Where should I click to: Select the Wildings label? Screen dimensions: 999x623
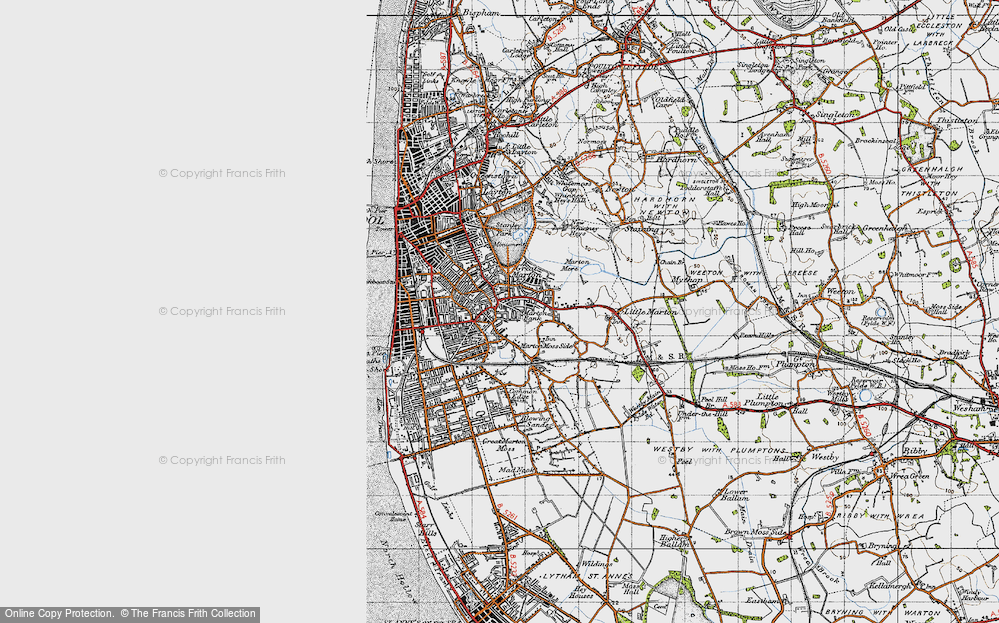click(596, 564)
